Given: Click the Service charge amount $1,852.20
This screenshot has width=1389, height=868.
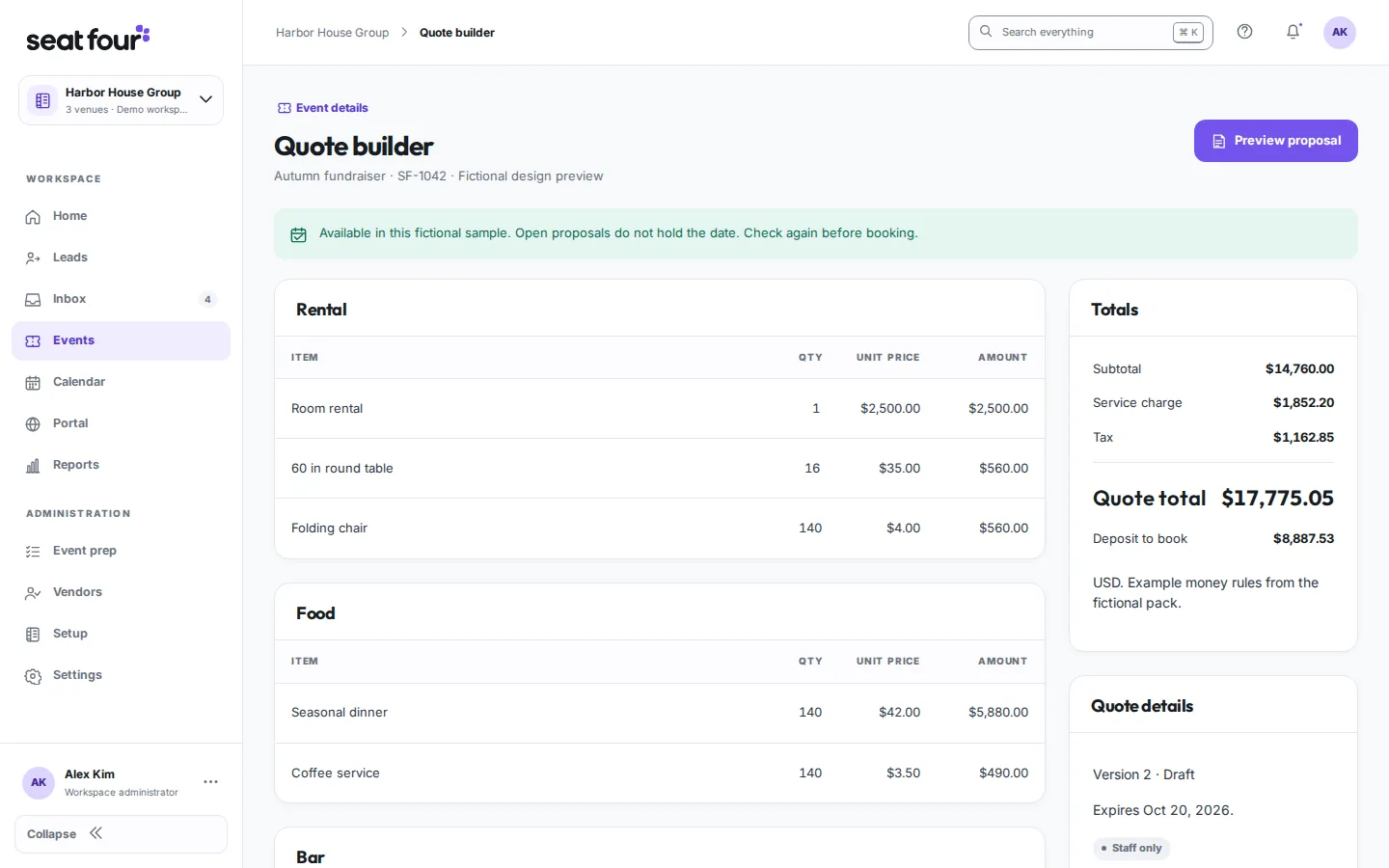Looking at the screenshot, I should pyautogui.click(x=1303, y=403).
